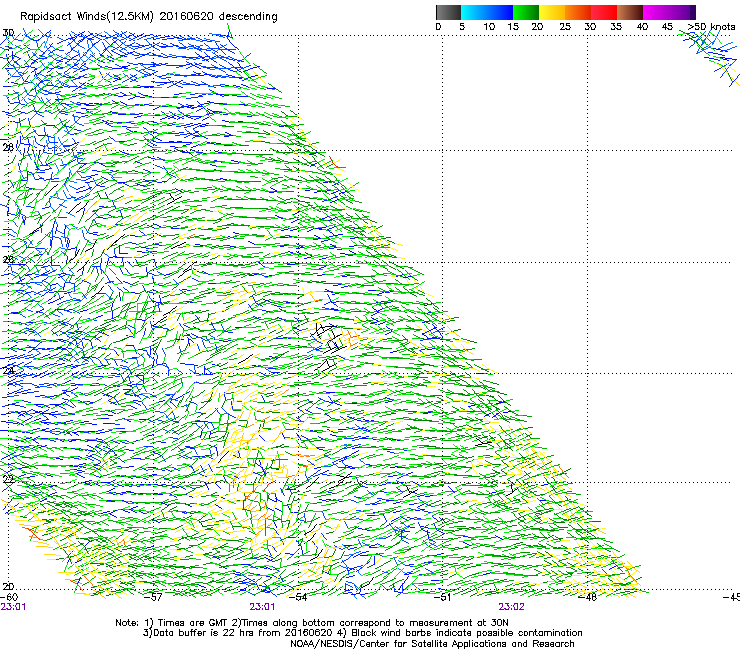Click the latitude label "26" on left axis
Image resolution: width=740 pixels, height=650 pixels.
8,259
